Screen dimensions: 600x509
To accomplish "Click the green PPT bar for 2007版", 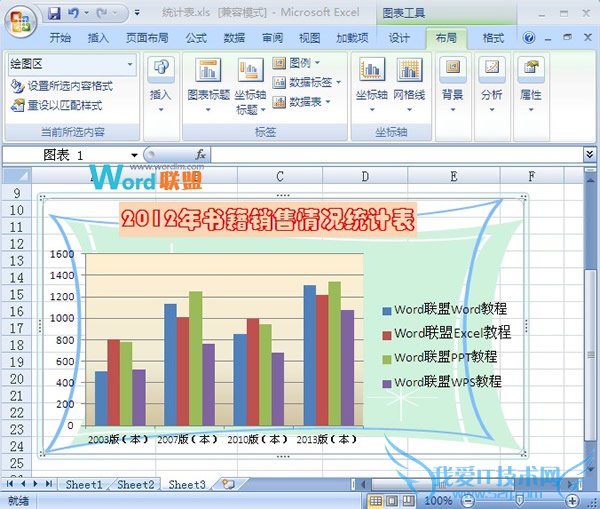I will coord(196,359).
